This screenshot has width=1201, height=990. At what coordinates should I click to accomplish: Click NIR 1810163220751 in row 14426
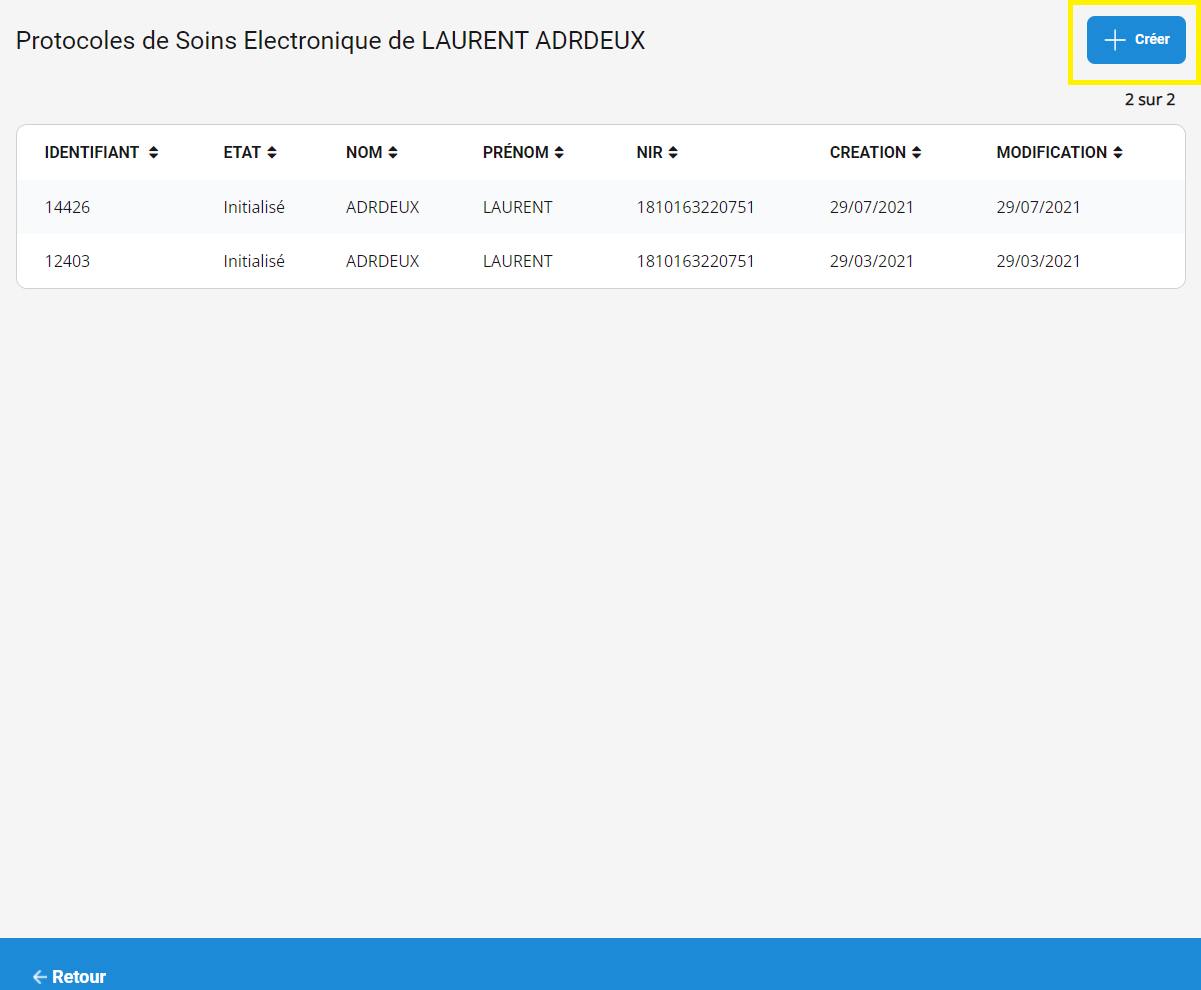pos(696,208)
